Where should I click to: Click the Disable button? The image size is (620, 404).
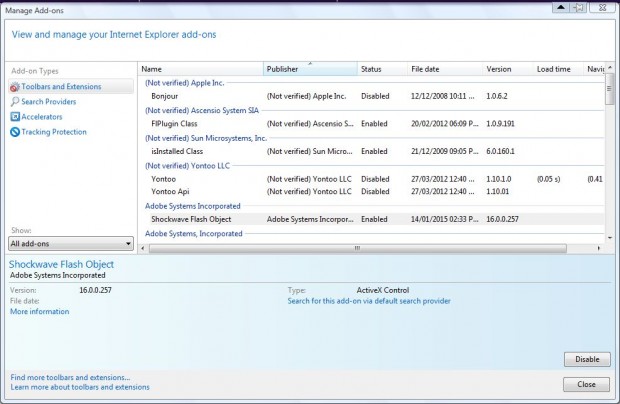click(587, 359)
